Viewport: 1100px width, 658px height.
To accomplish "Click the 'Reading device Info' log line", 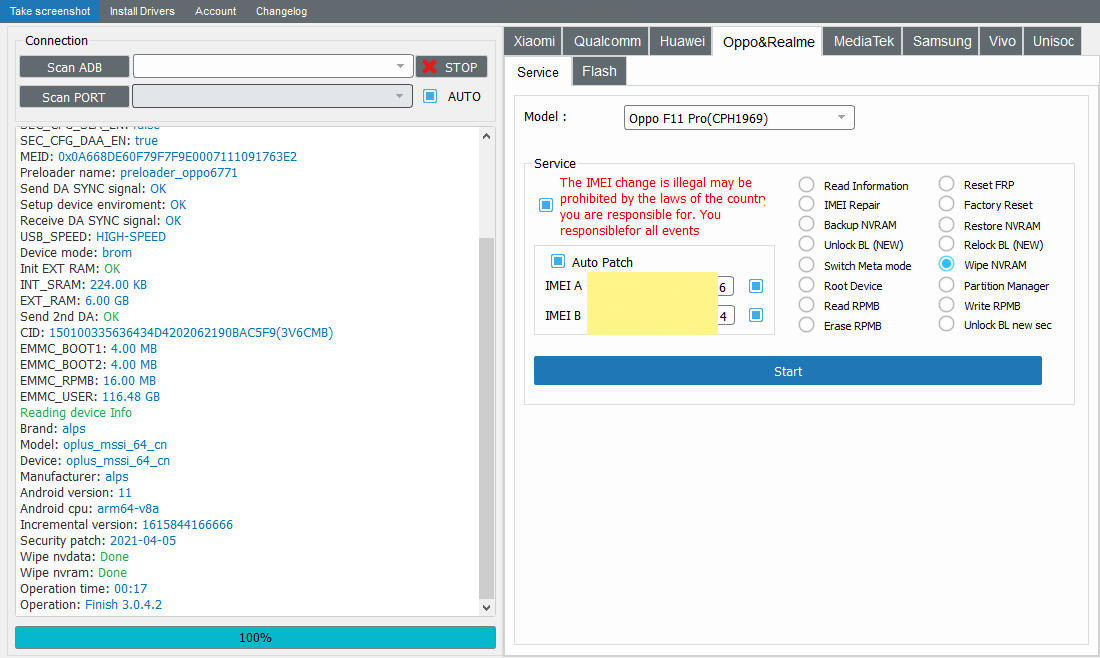I will click(76, 412).
